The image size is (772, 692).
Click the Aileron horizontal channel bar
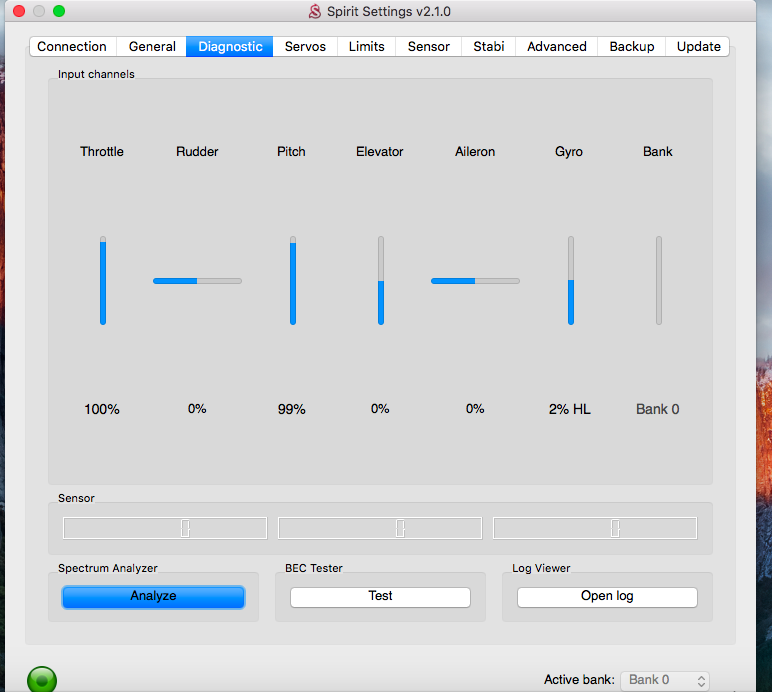click(x=475, y=281)
